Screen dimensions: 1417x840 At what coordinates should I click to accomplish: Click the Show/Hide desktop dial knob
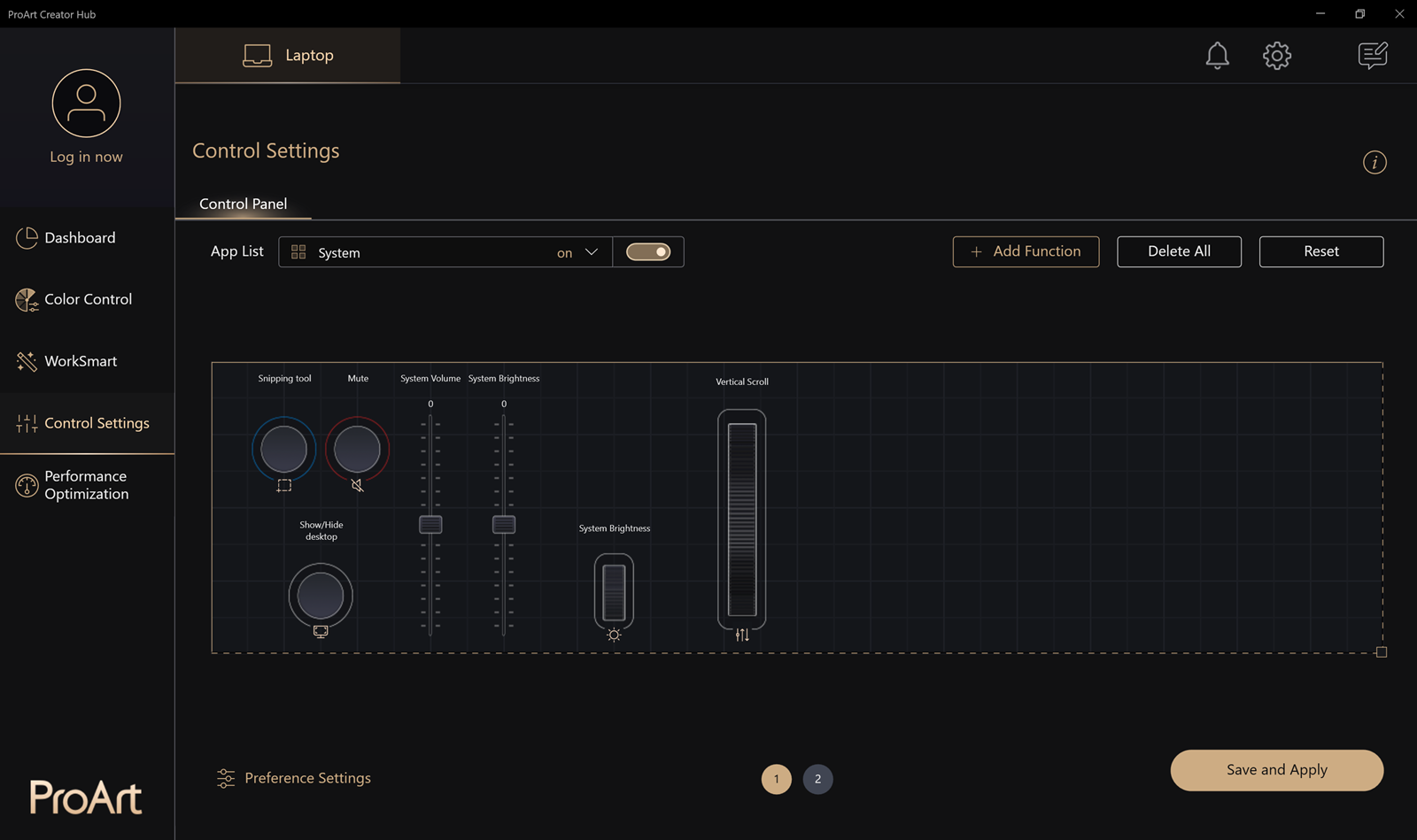tap(321, 595)
